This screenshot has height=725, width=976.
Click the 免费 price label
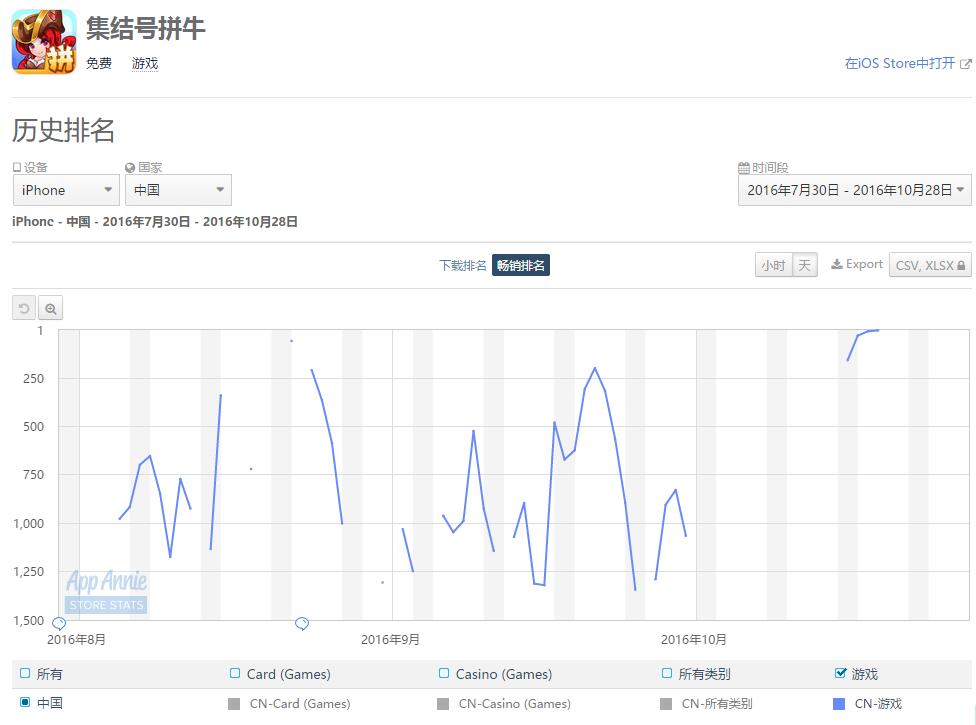click(99, 63)
